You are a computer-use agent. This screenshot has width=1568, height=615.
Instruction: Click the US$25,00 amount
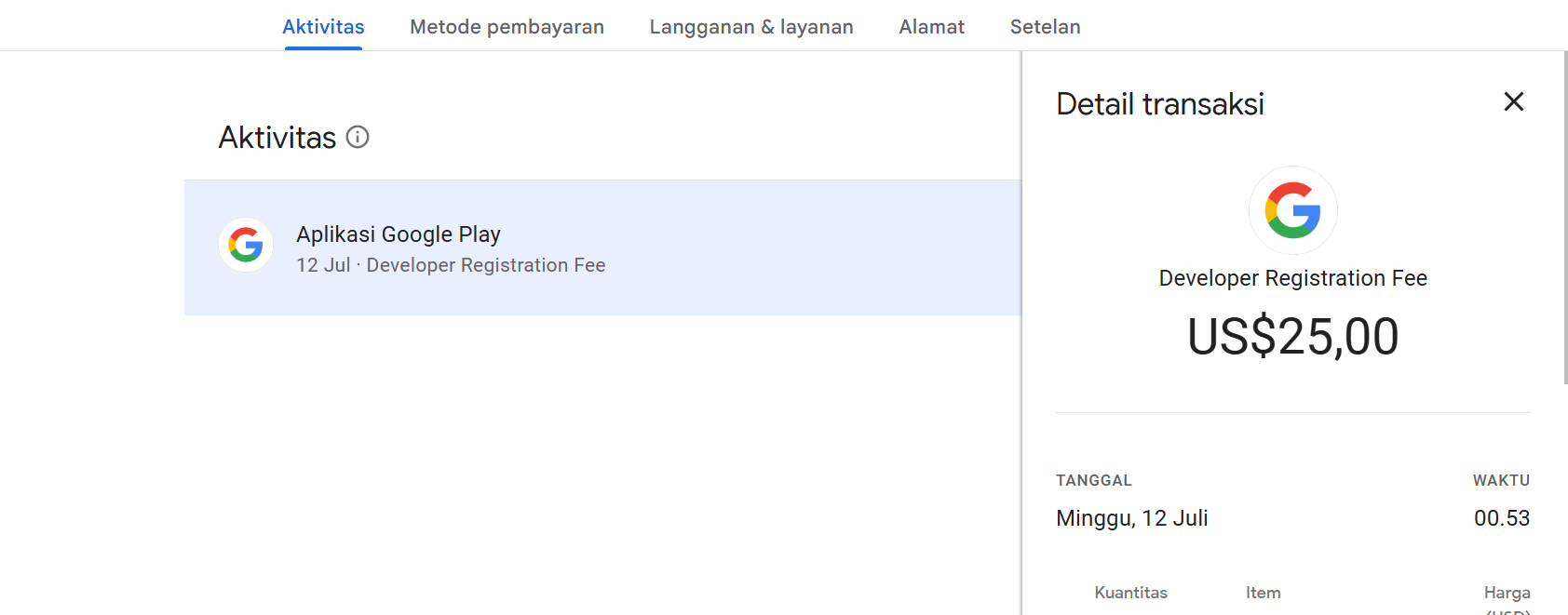click(x=1292, y=337)
